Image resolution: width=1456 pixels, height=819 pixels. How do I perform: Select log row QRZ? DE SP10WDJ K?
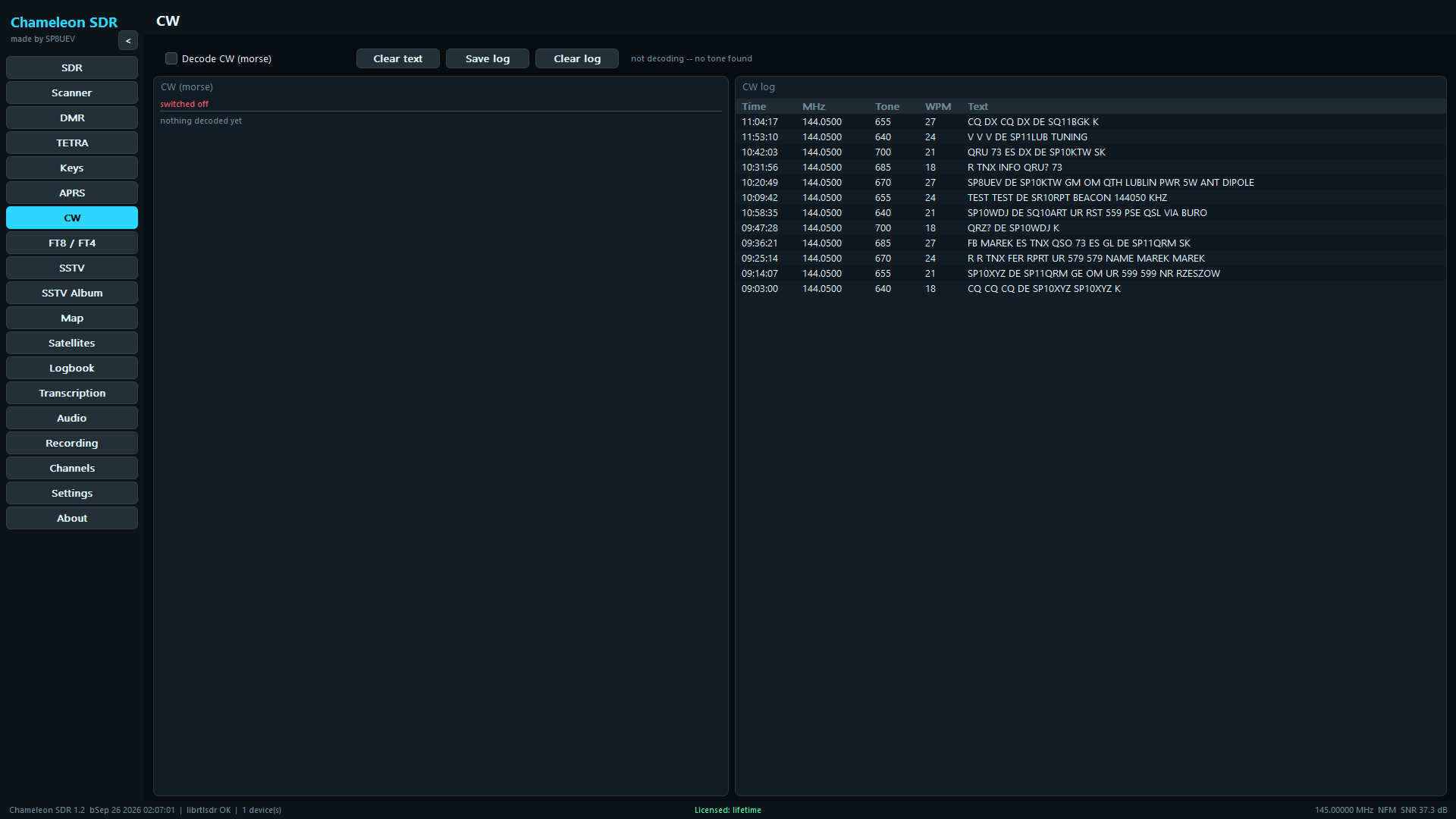(1090, 227)
